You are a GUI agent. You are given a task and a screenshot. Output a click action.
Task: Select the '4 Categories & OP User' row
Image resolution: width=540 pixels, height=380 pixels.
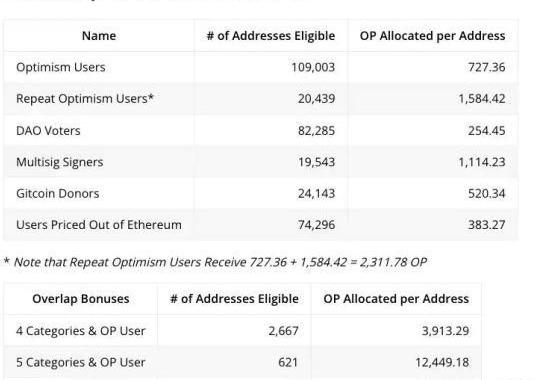tap(242, 331)
